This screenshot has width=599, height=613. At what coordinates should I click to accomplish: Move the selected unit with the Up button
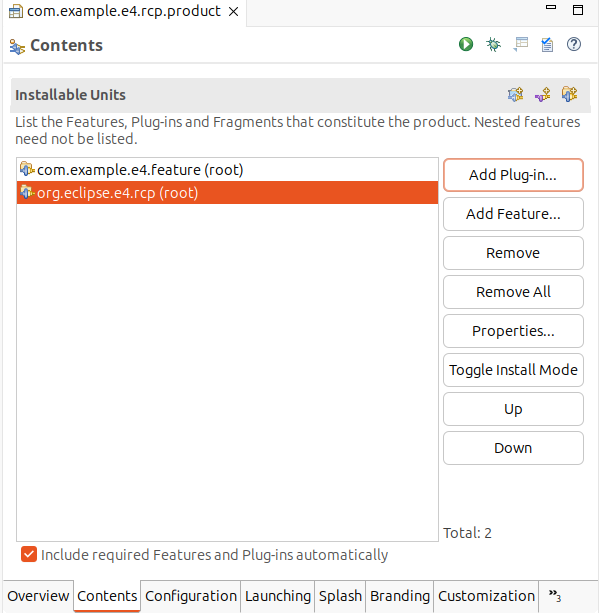(x=513, y=409)
